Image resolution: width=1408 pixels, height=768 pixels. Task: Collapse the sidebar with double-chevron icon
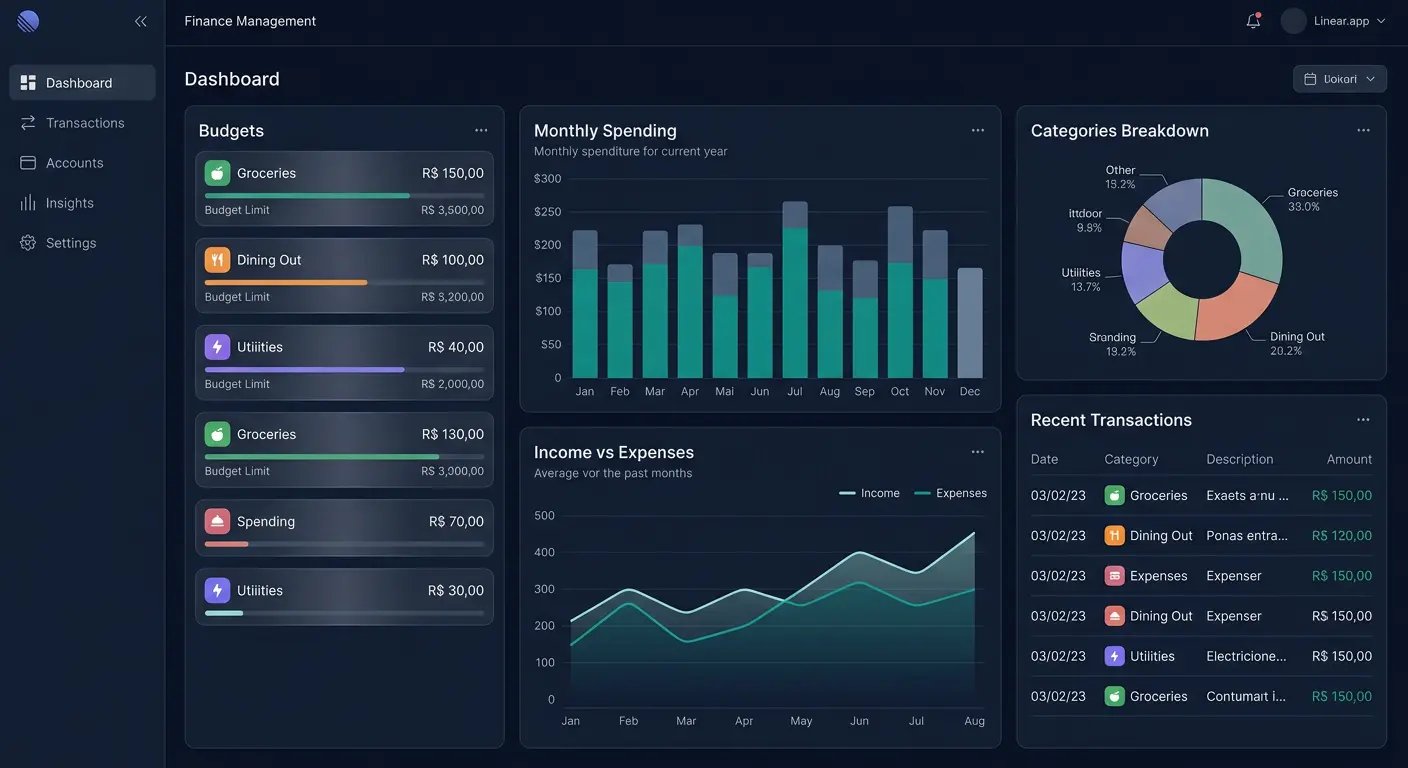pos(141,21)
